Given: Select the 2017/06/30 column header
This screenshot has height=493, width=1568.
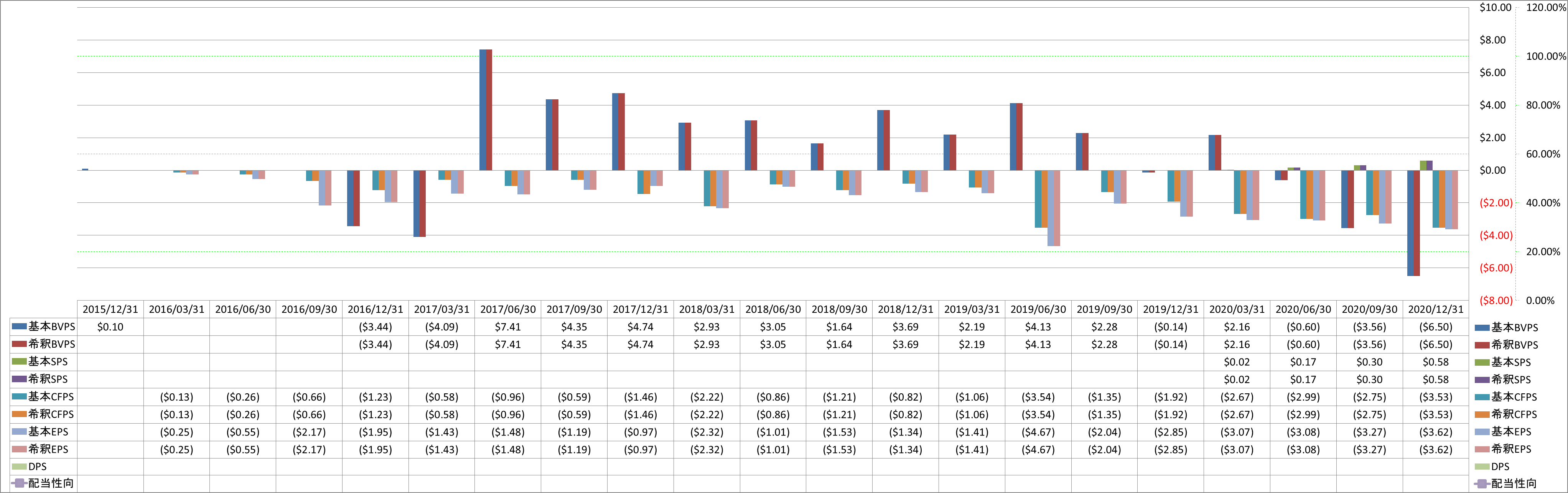Looking at the screenshot, I should click(x=508, y=309).
